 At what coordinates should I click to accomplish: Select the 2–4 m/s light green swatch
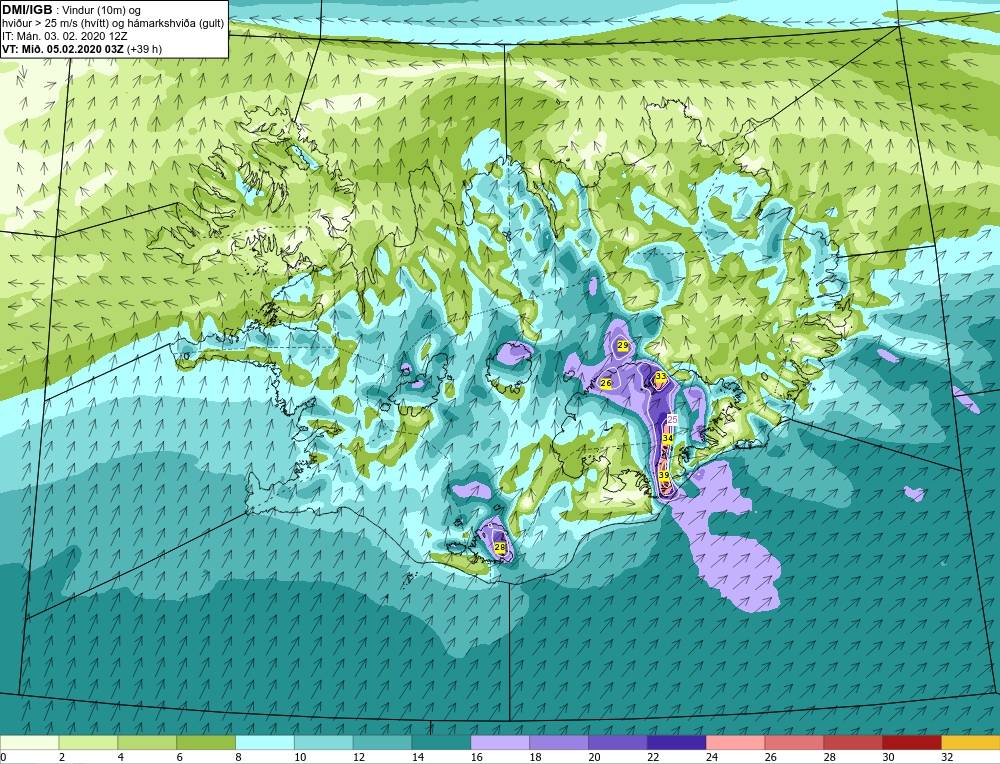tap(88, 742)
